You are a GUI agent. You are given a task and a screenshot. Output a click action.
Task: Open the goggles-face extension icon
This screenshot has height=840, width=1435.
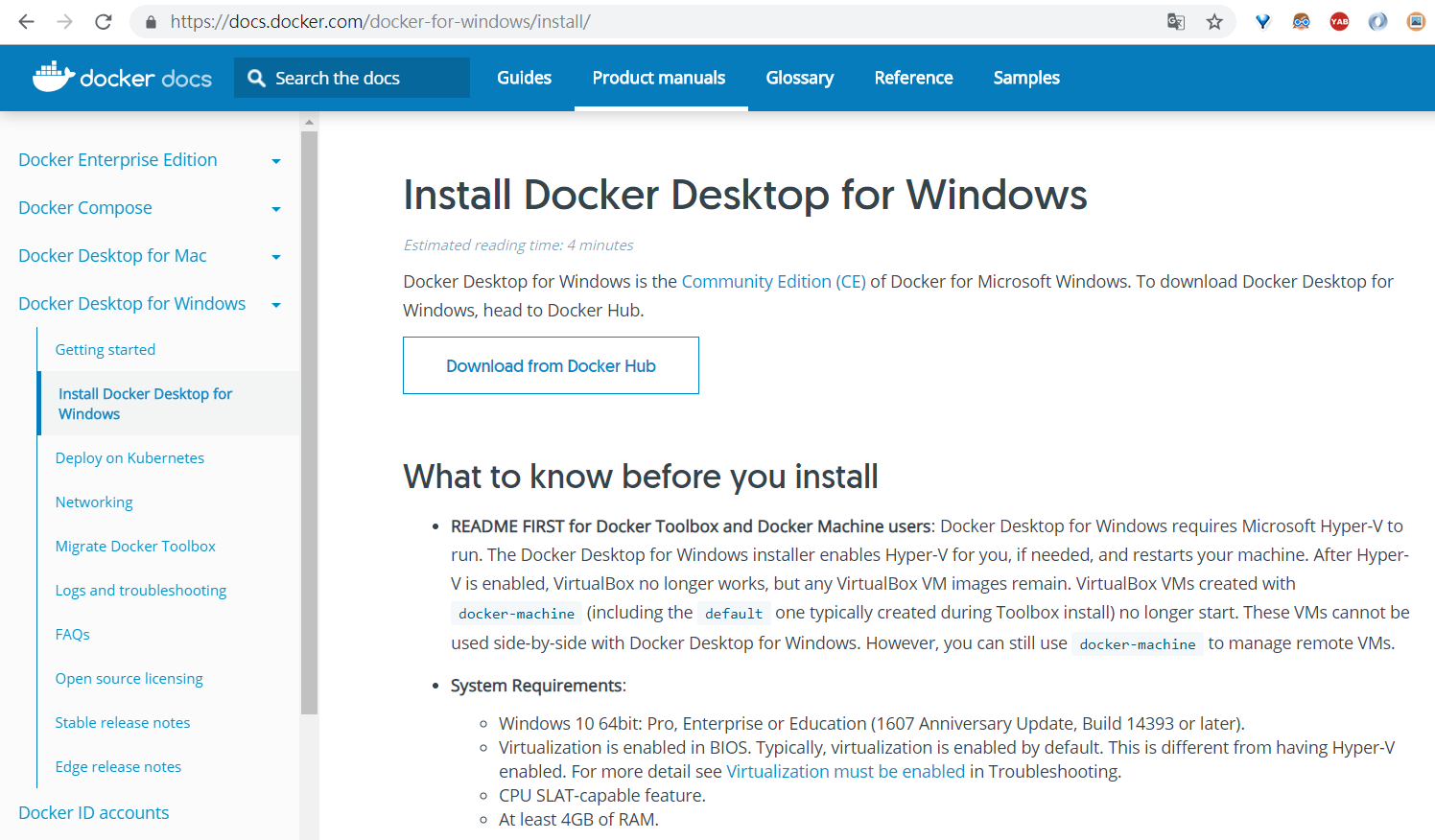[1302, 21]
